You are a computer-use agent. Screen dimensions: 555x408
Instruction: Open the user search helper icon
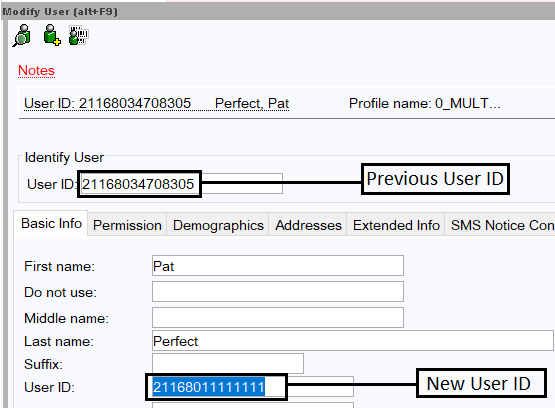(22, 35)
